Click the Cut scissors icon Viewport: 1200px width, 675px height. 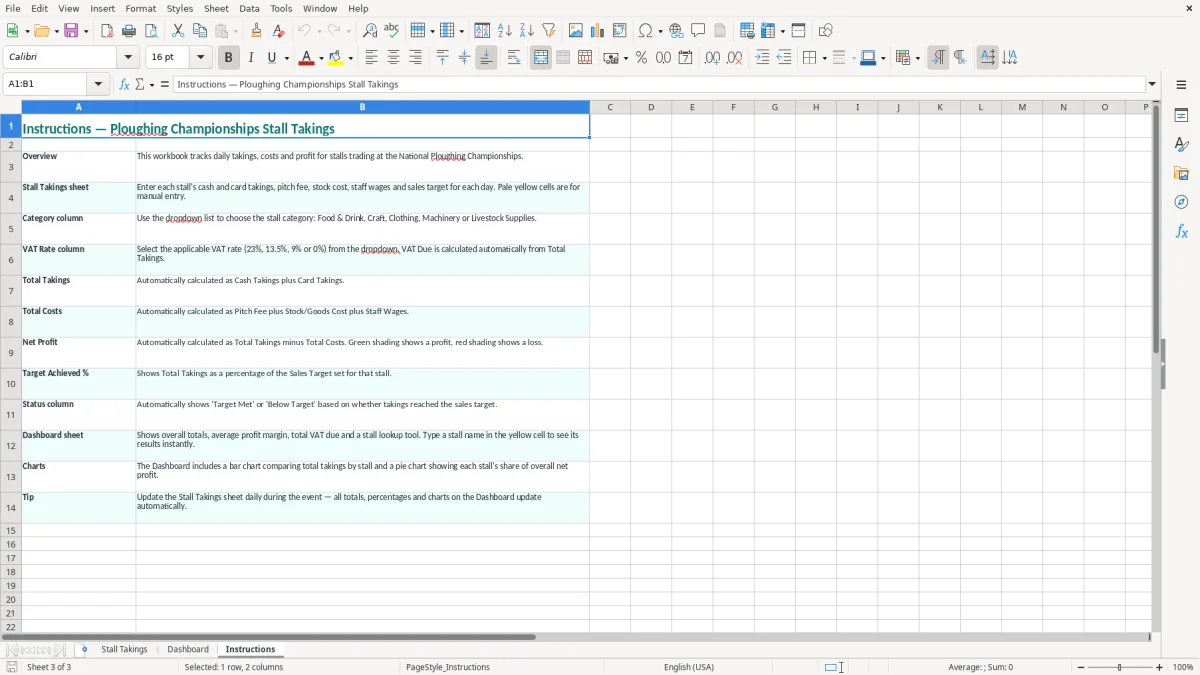[178, 31]
